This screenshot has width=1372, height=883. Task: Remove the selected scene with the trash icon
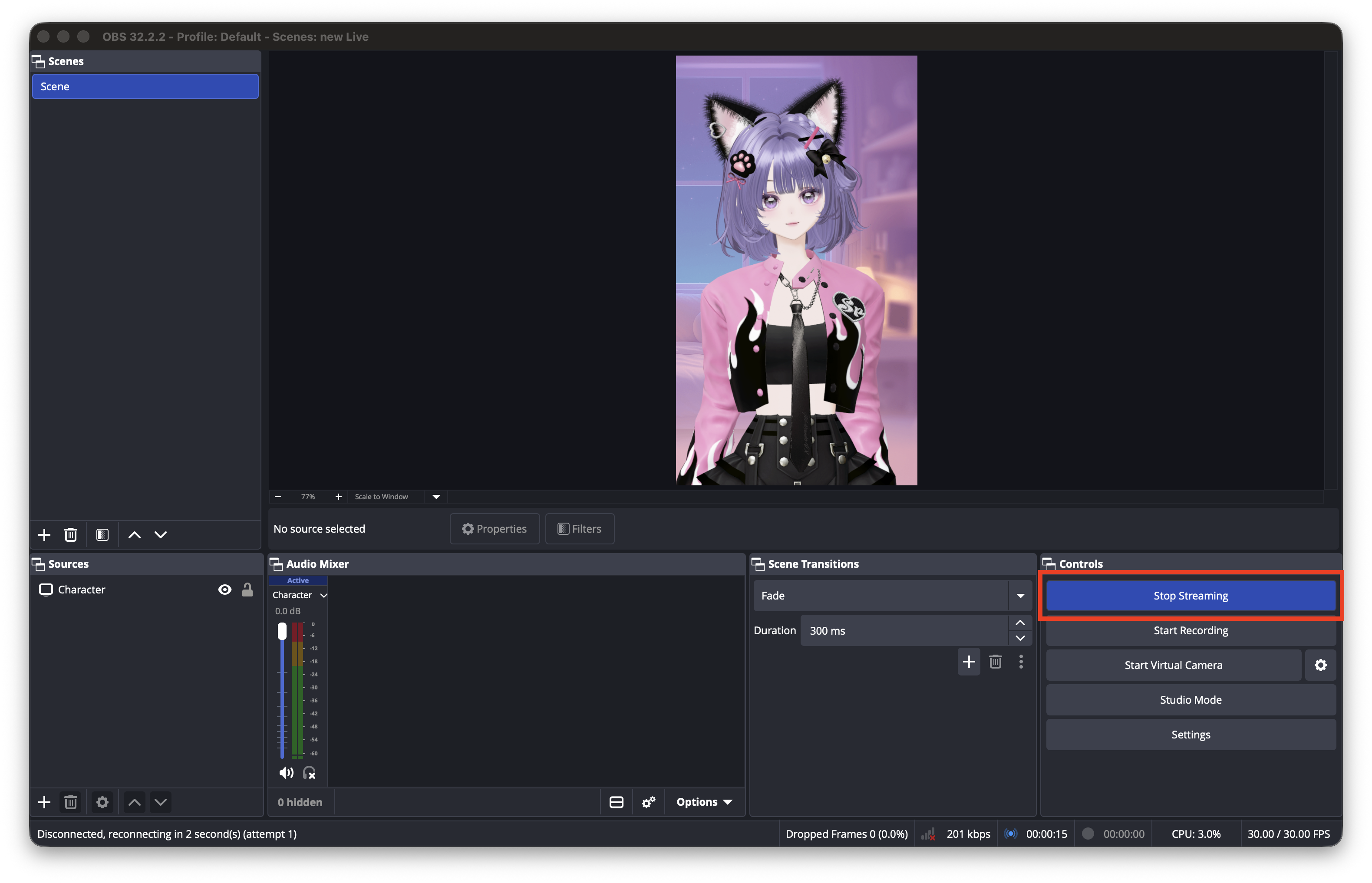[70, 535]
